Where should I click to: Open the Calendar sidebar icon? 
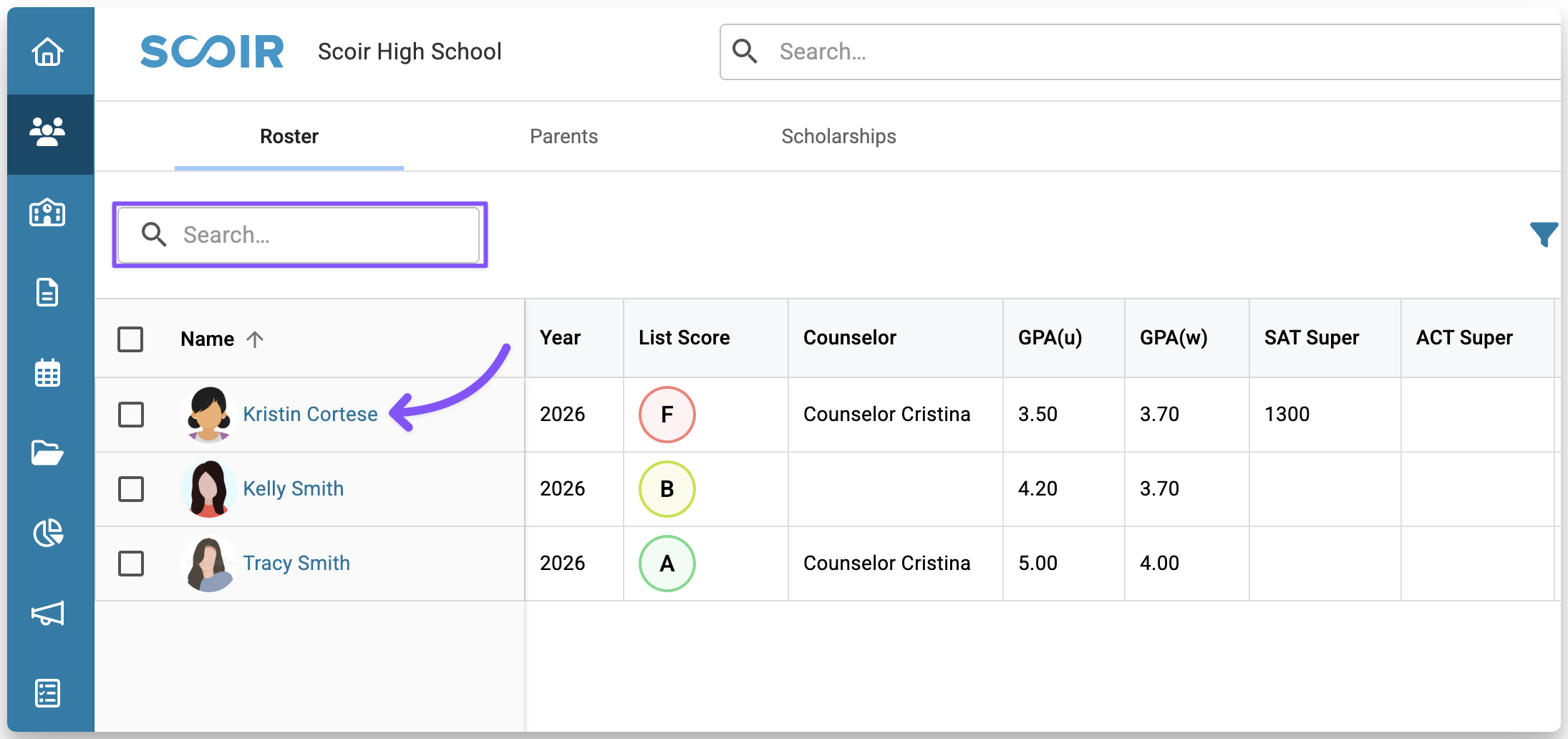point(47,373)
